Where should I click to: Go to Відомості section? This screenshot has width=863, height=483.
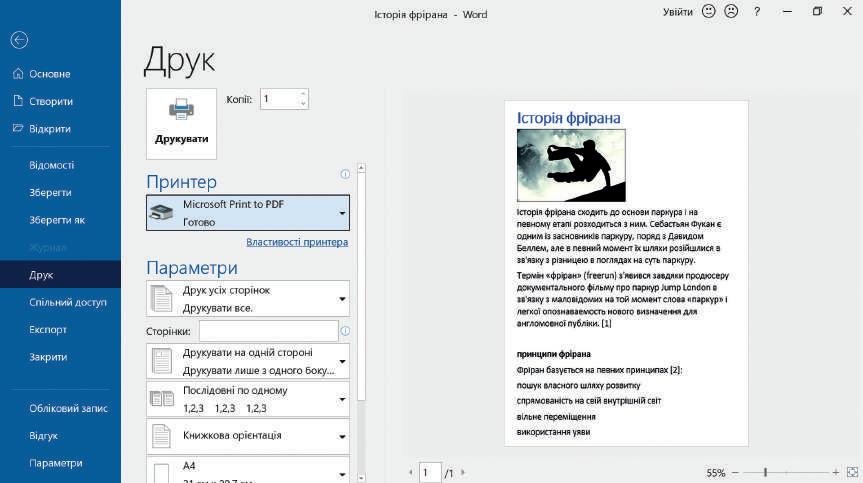(52, 165)
